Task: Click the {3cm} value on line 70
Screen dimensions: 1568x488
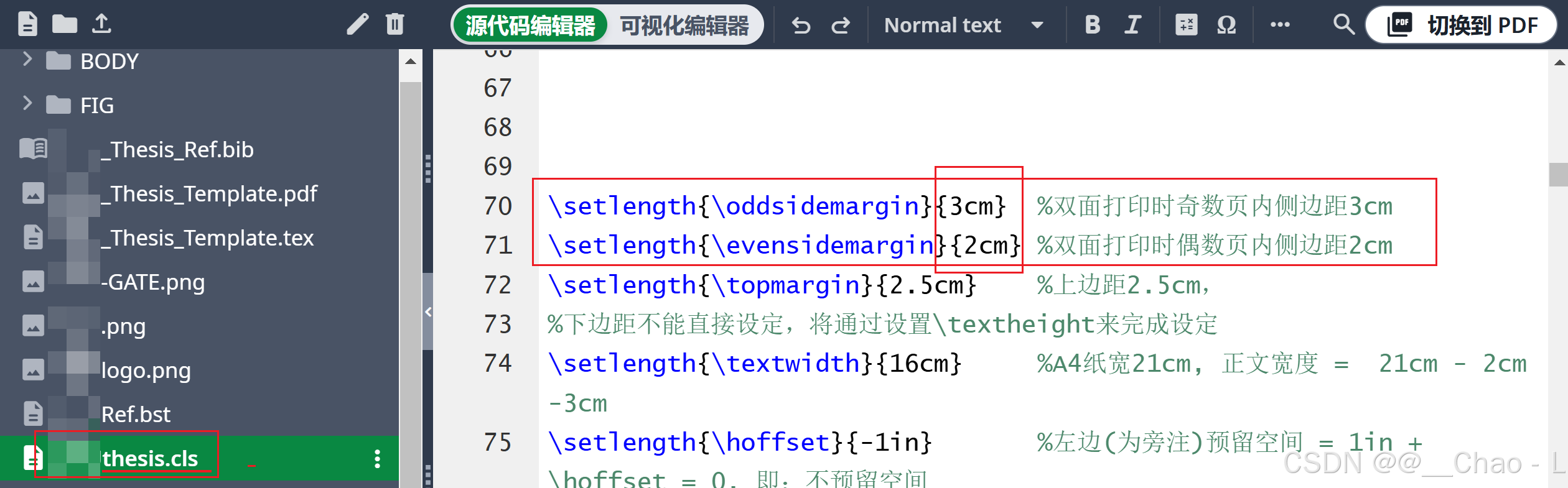Action: (x=971, y=206)
